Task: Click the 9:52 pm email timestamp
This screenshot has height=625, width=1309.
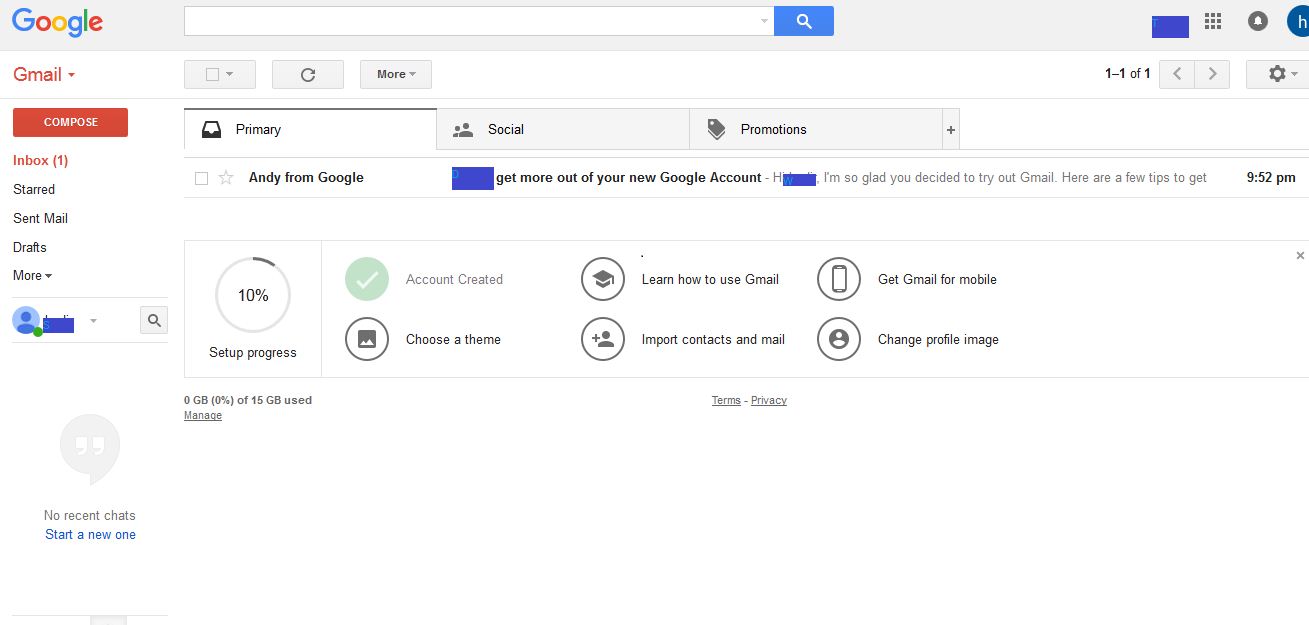Action: point(1271,178)
